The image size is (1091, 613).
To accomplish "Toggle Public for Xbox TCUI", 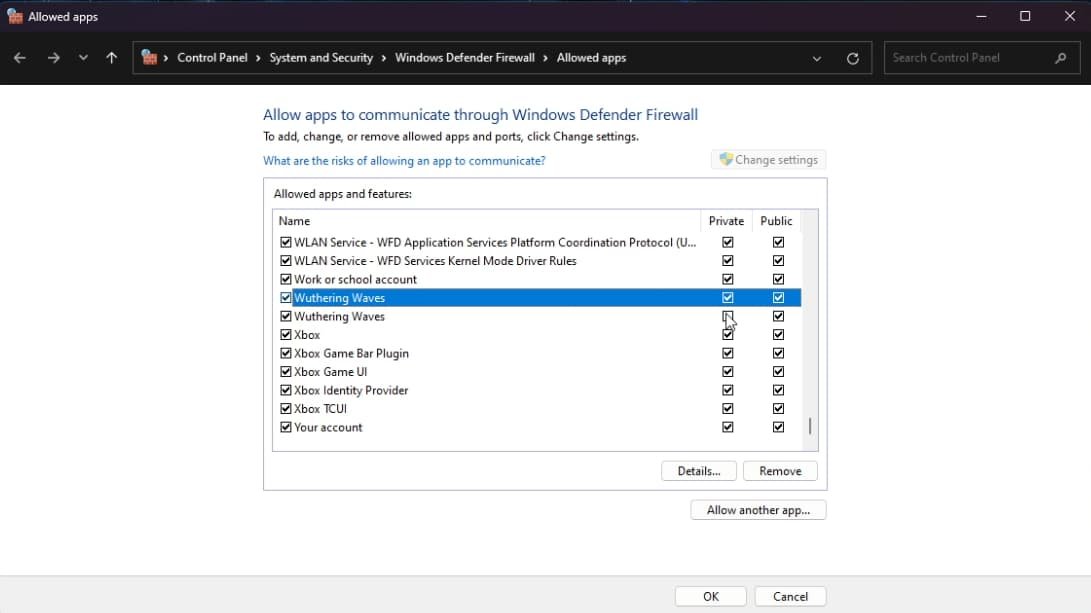I will (x=778, y=408).
